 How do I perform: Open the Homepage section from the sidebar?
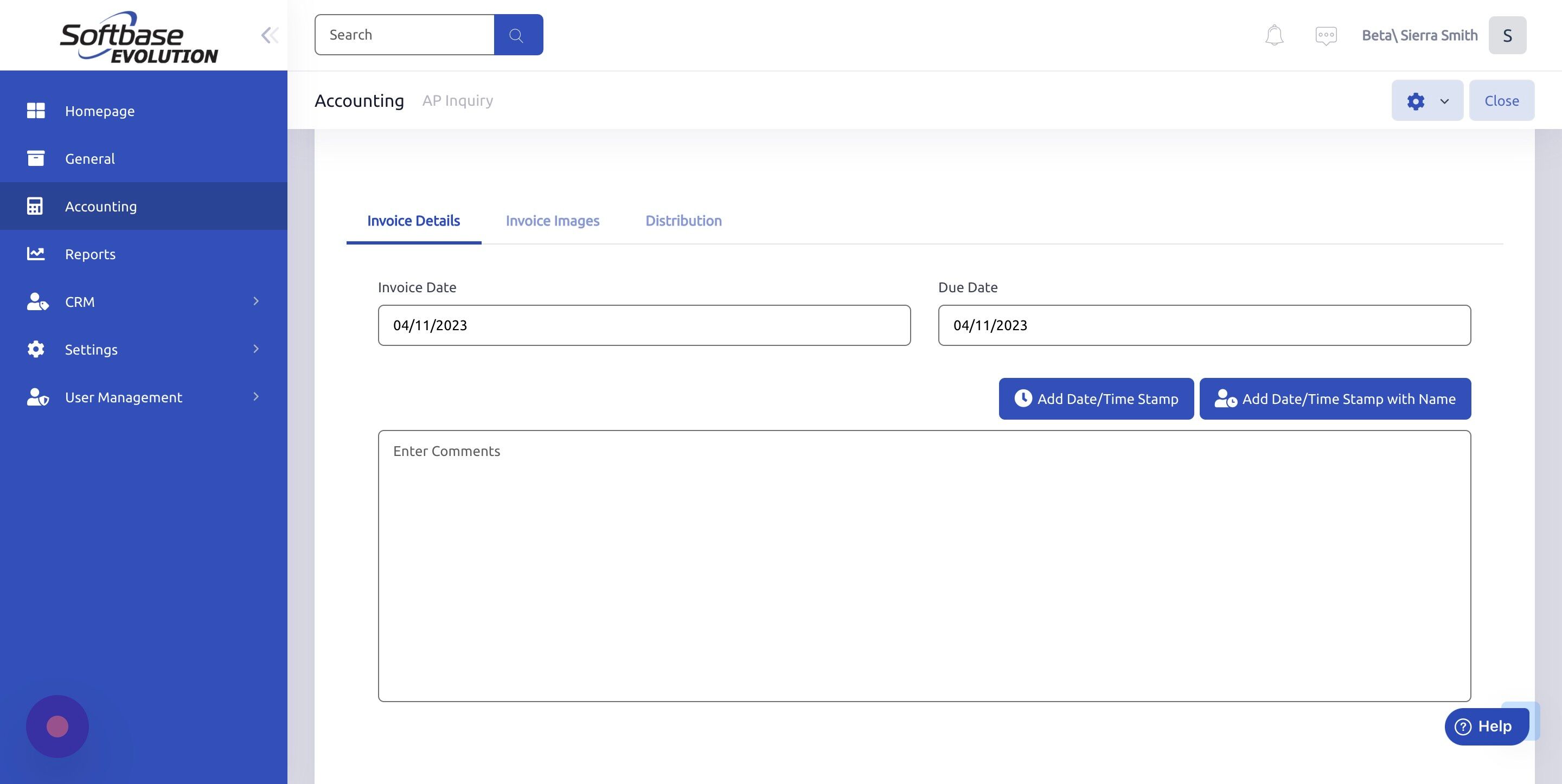[x=99, y=111]
